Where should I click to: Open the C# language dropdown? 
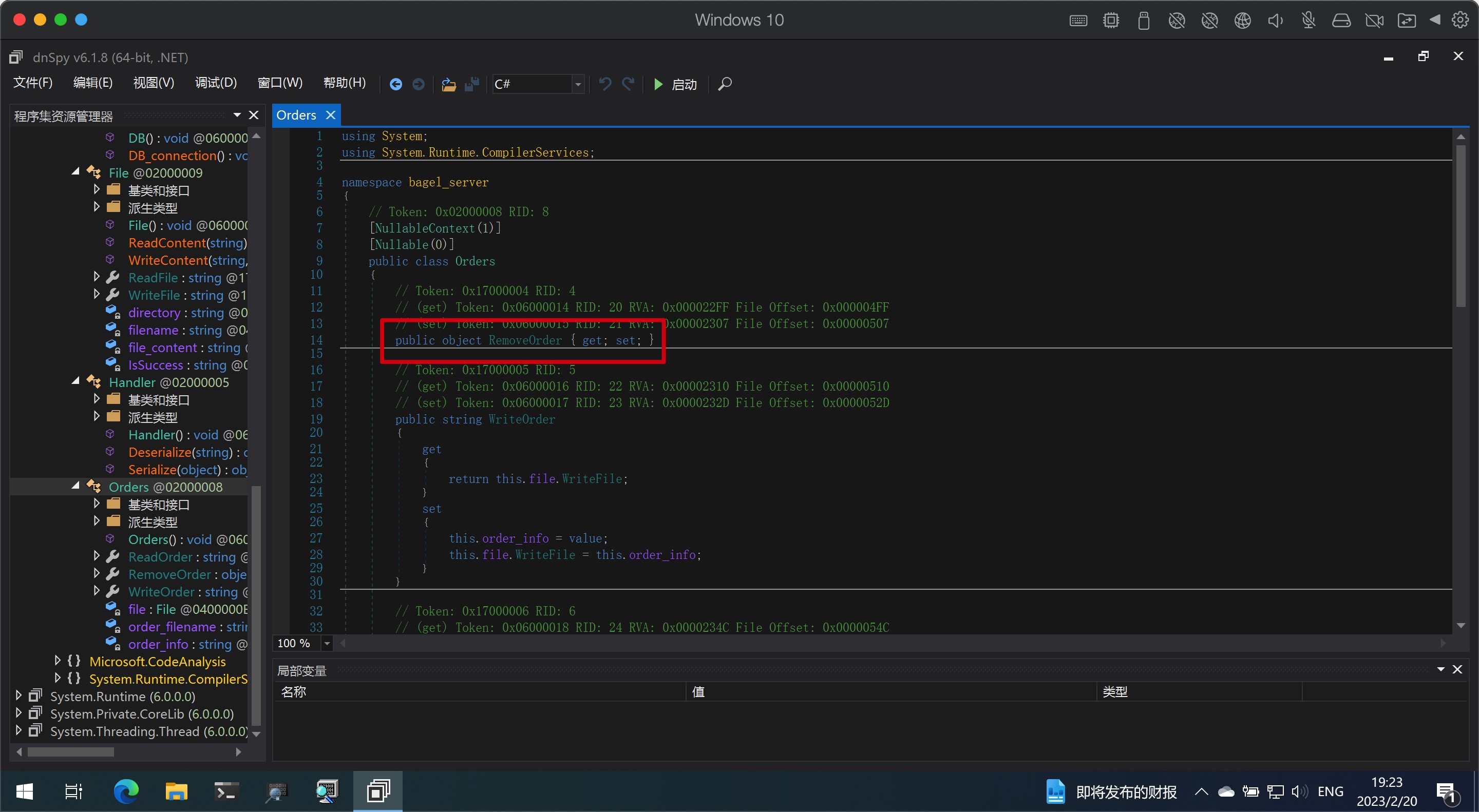coord(578,84)
